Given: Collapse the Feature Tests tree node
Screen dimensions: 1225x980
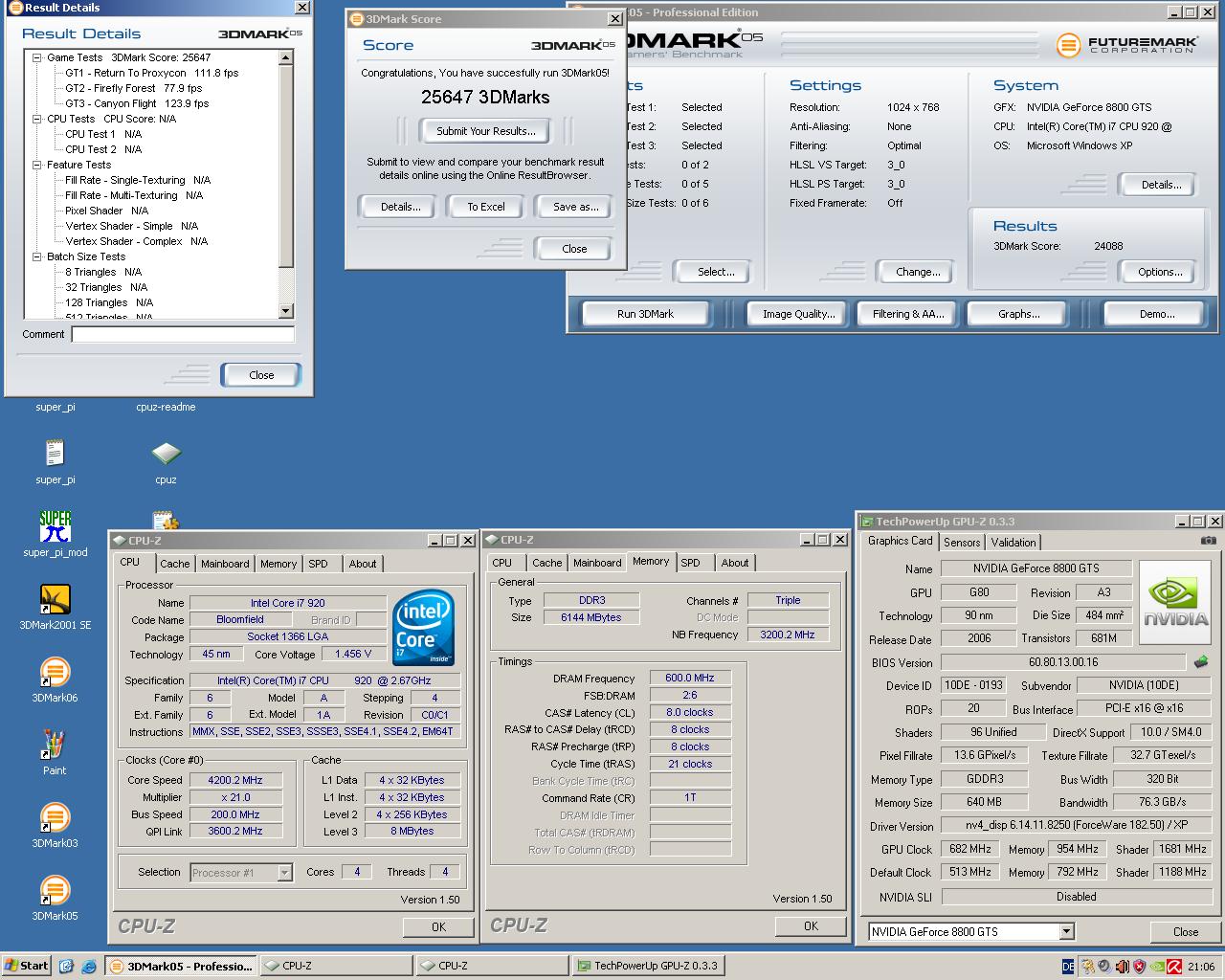Looking at the screenshot, I should [36, 165].
